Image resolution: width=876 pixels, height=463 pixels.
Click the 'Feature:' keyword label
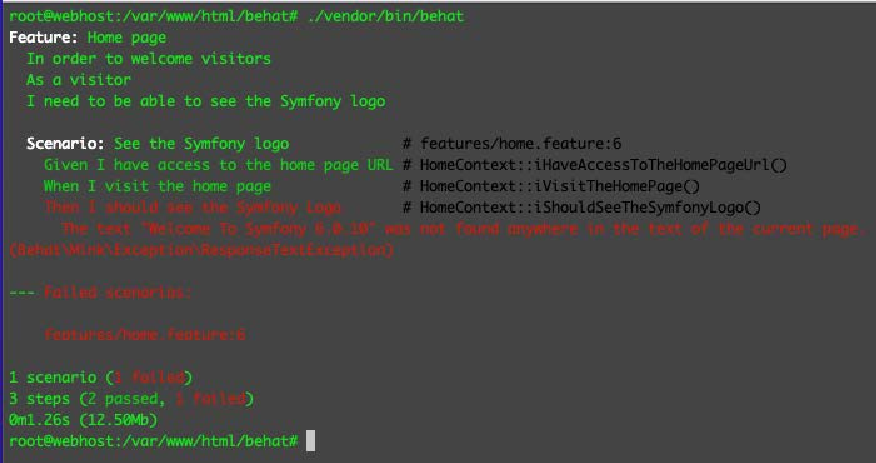[44, 38]
